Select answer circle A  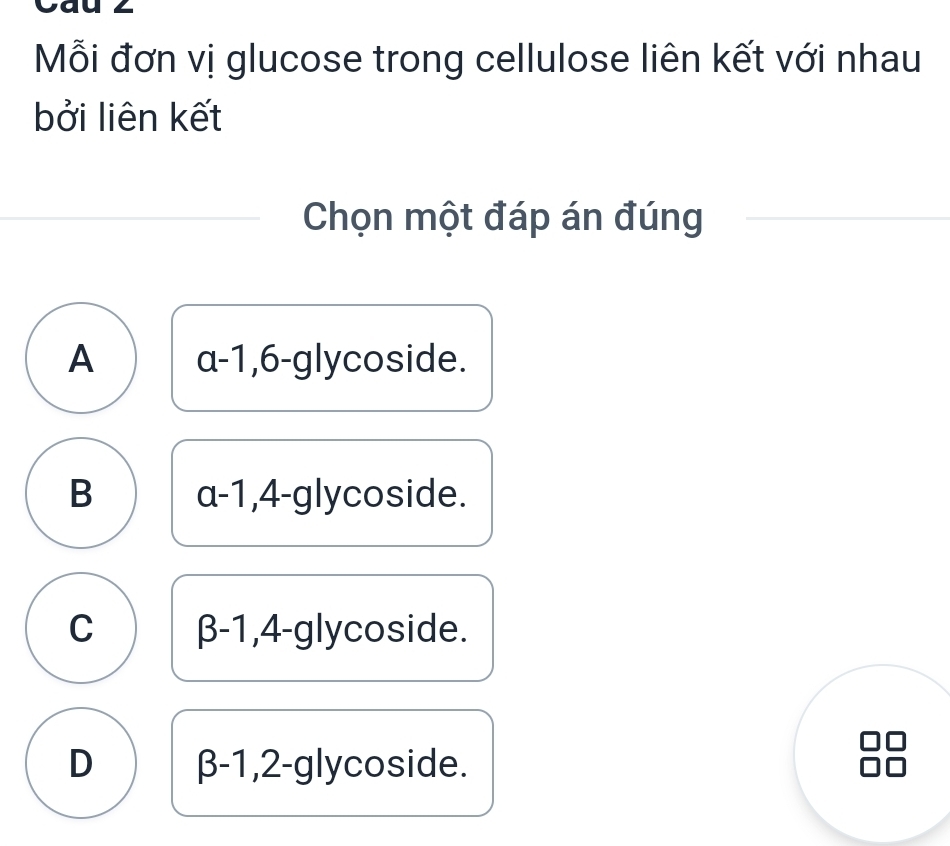click(81, 358)
